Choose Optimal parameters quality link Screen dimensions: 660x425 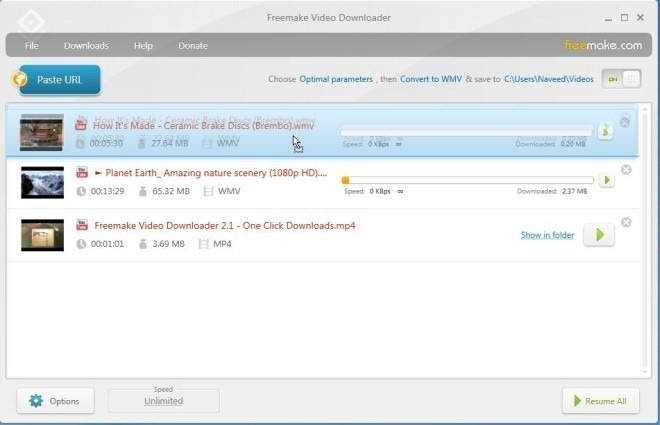point(336,79)
